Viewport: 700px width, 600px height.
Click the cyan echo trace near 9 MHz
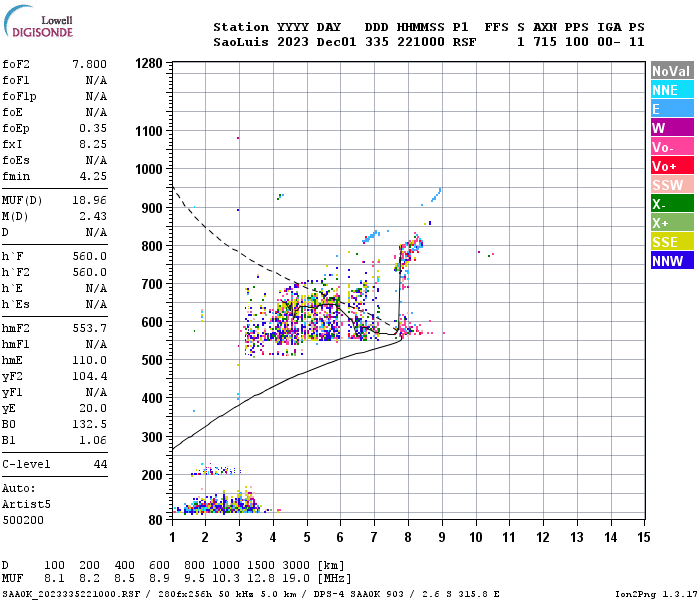coord(436,196)
